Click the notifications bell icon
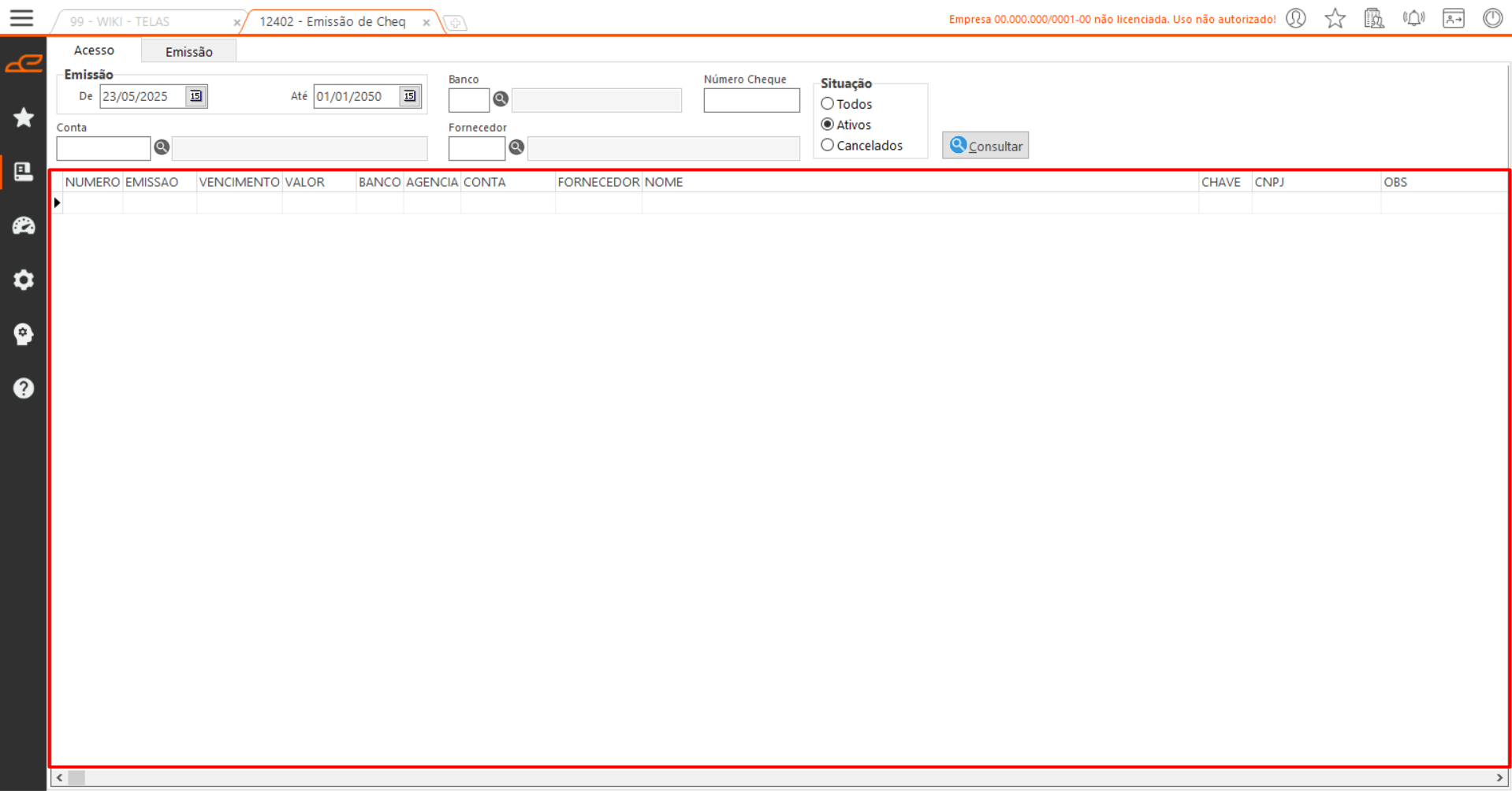Image resolution: width=1512 pixels, height=791 pixels. pos(1413,18)
